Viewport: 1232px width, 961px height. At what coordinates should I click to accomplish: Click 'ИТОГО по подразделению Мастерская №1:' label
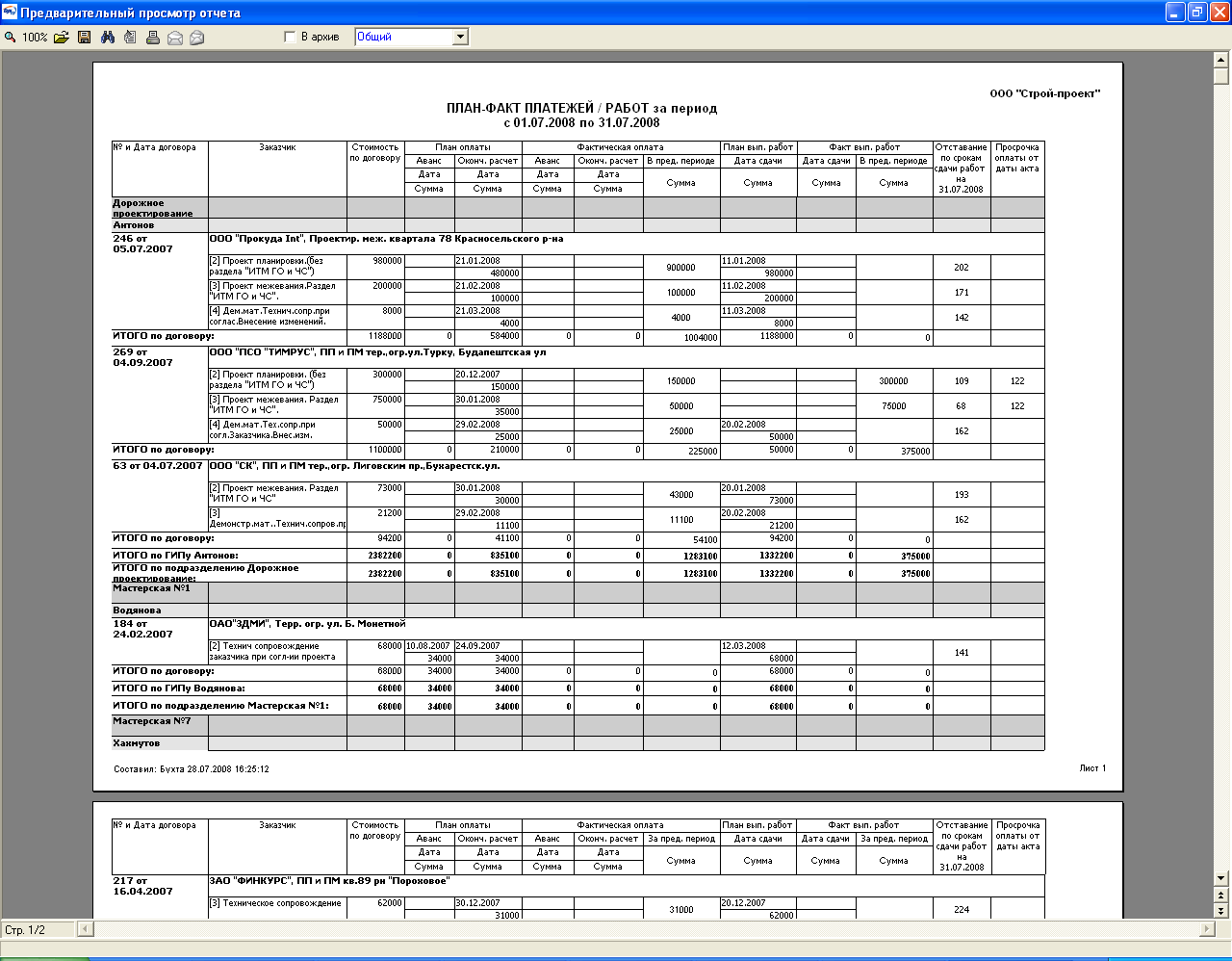pos(220,706)
